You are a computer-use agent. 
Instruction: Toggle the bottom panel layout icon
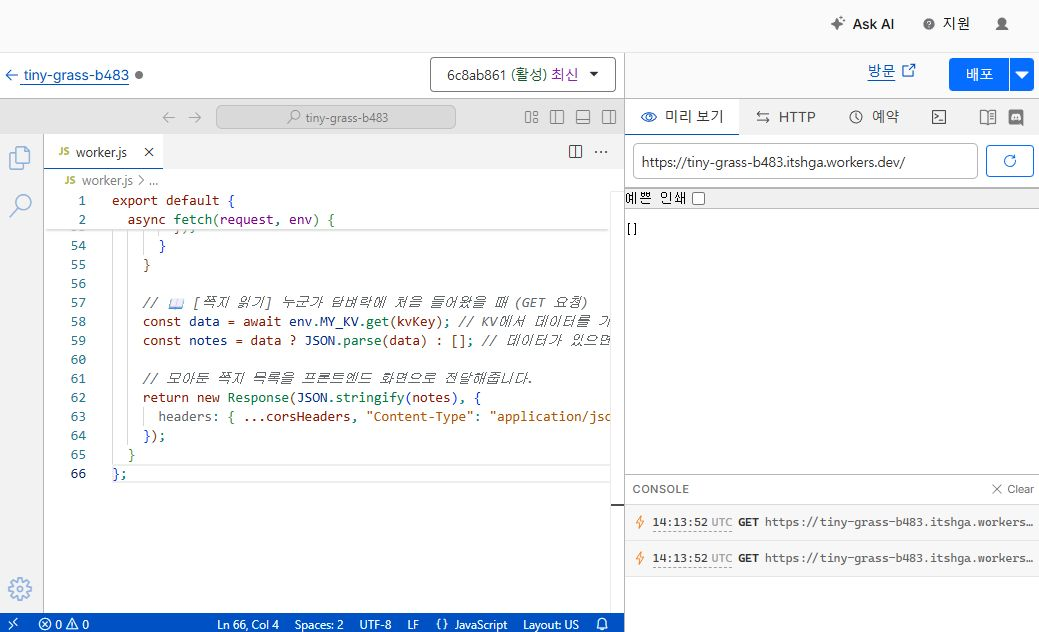tap(583, 117)
